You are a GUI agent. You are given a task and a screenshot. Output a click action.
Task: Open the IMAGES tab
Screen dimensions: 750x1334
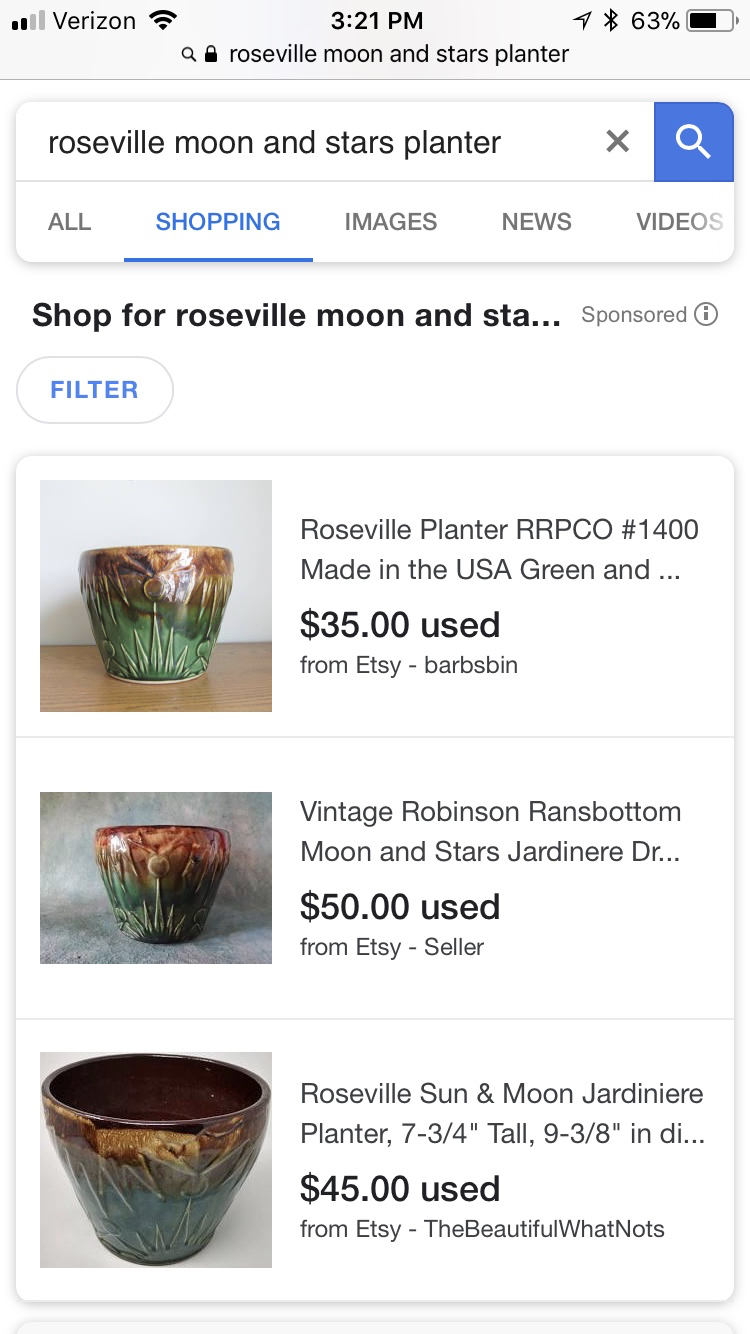click(390, 222)
